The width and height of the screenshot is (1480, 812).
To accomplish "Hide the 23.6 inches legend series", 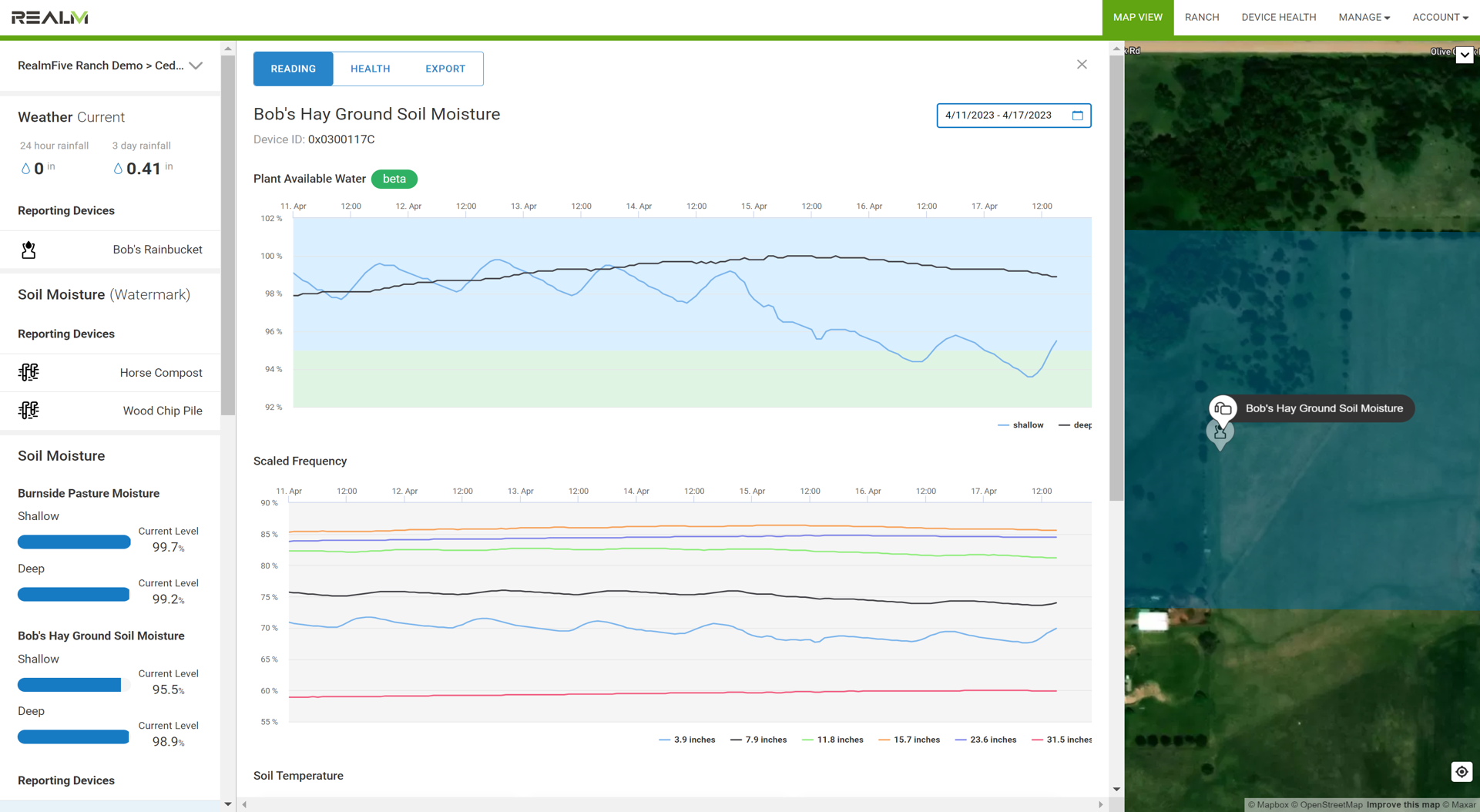I will [x=985, y=740].
